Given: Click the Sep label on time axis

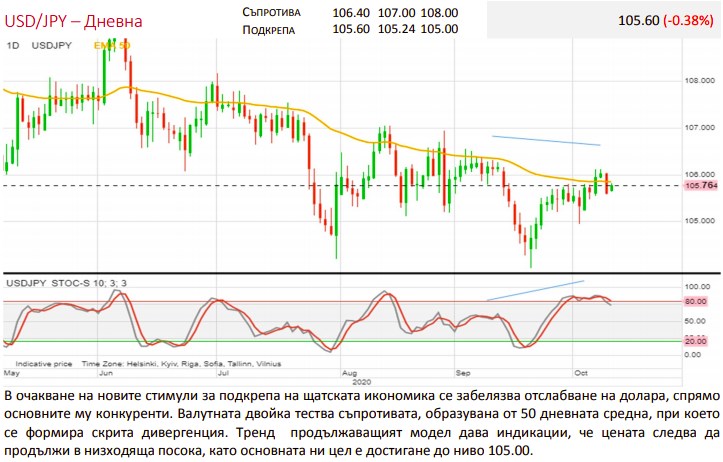Looking at the screenshot, I should (x=463, y=373).
